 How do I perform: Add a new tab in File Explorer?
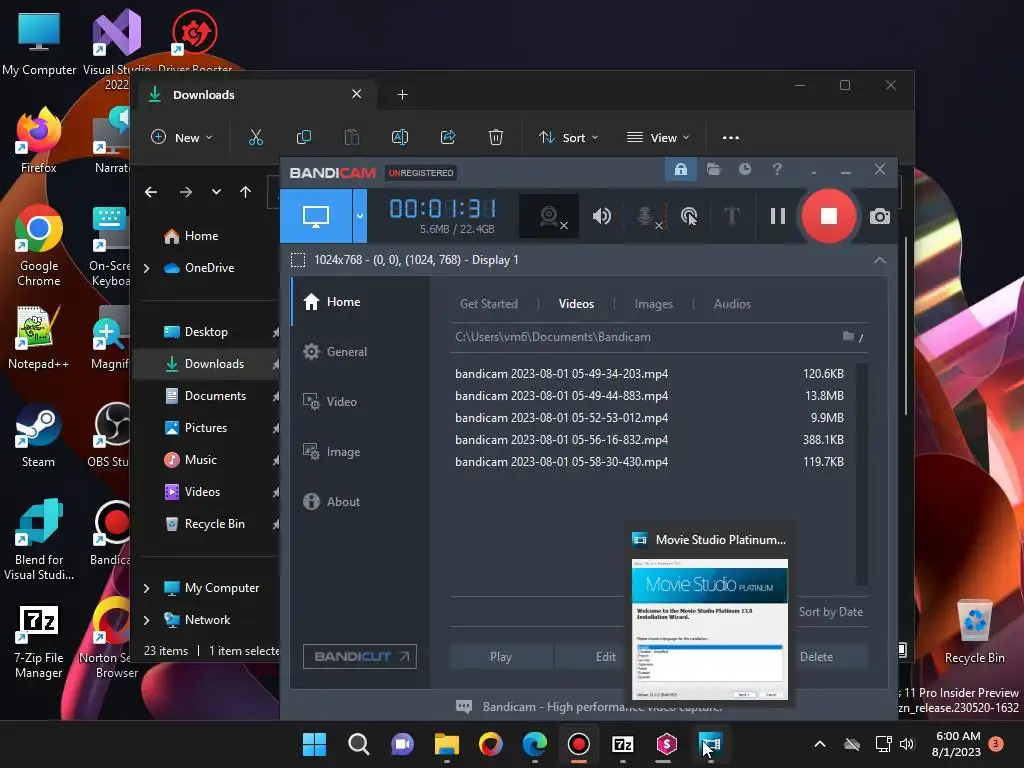(402, 95)
